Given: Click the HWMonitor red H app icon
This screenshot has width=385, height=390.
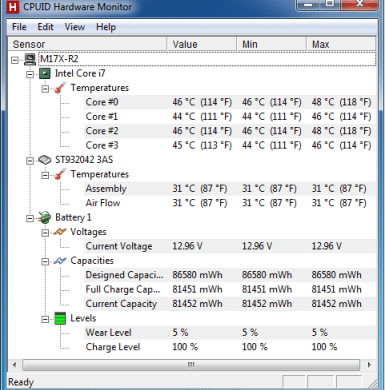Looking at the screenshot, I should coord(12,7).
